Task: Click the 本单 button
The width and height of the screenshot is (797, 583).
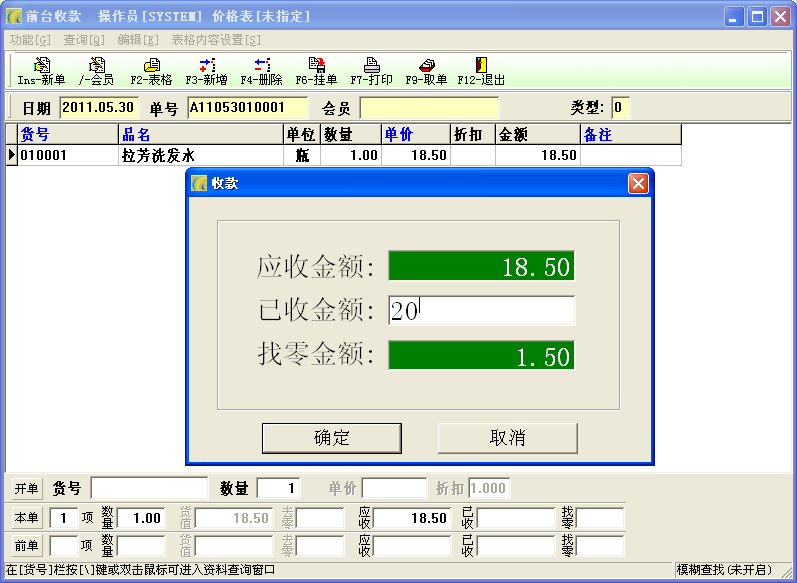Action: (27, 518)
